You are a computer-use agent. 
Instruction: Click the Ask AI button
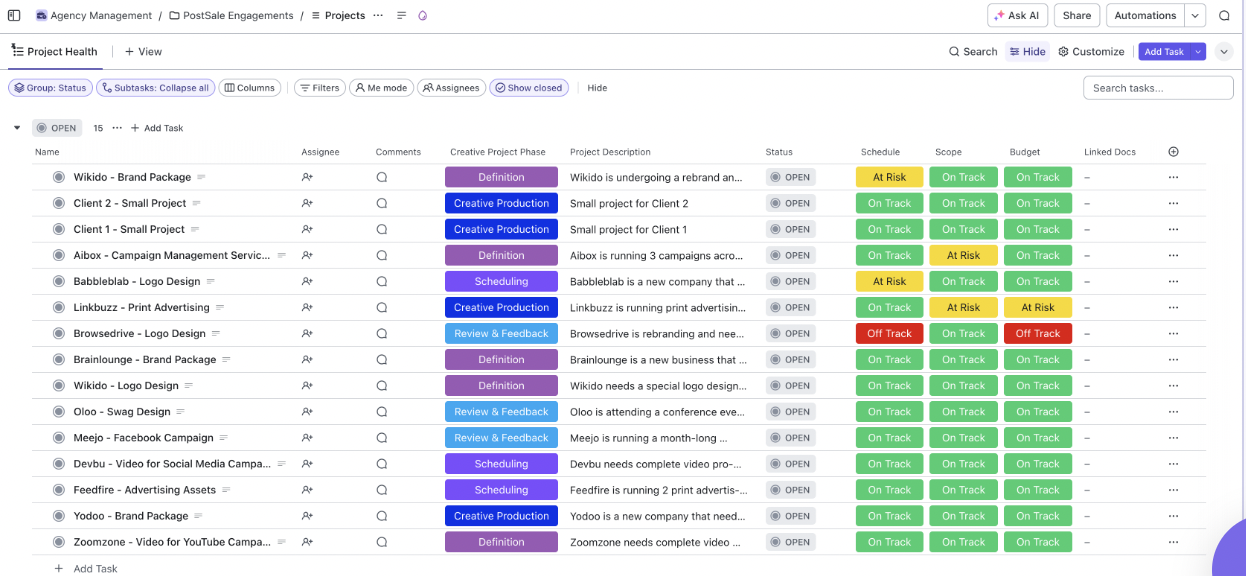click(1017, 15)
